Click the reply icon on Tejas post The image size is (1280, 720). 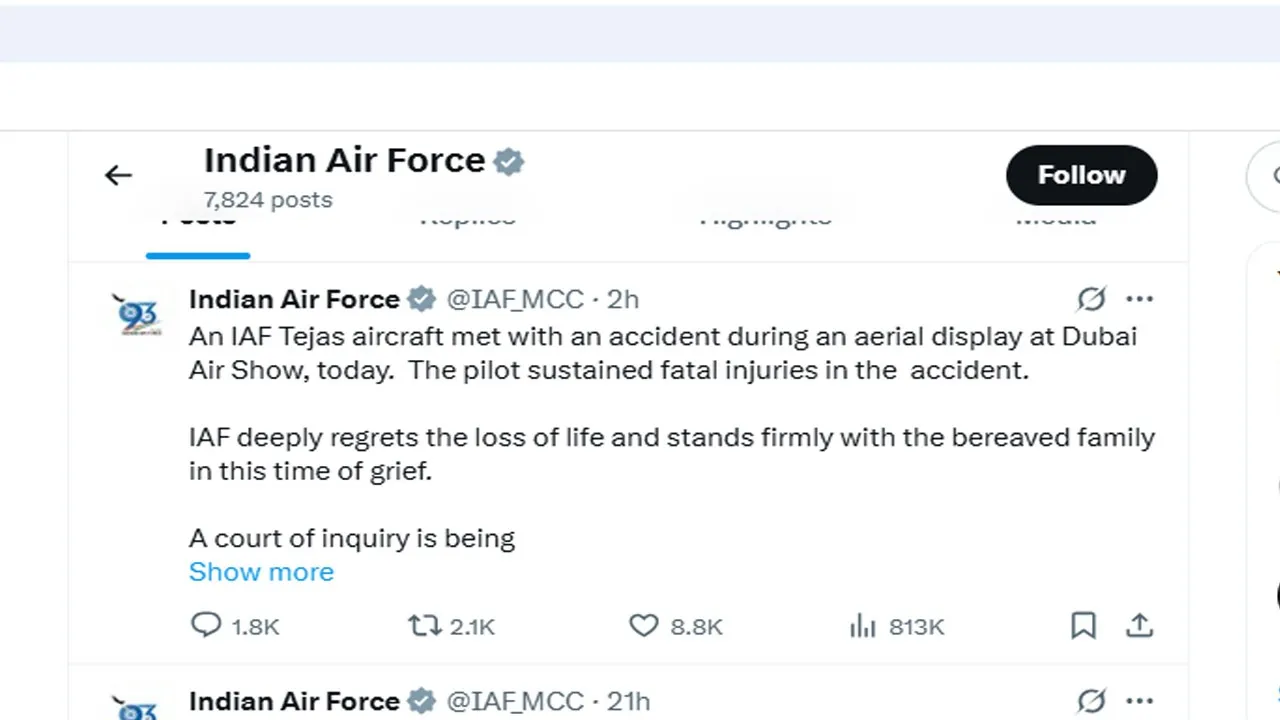click(206, 626)
